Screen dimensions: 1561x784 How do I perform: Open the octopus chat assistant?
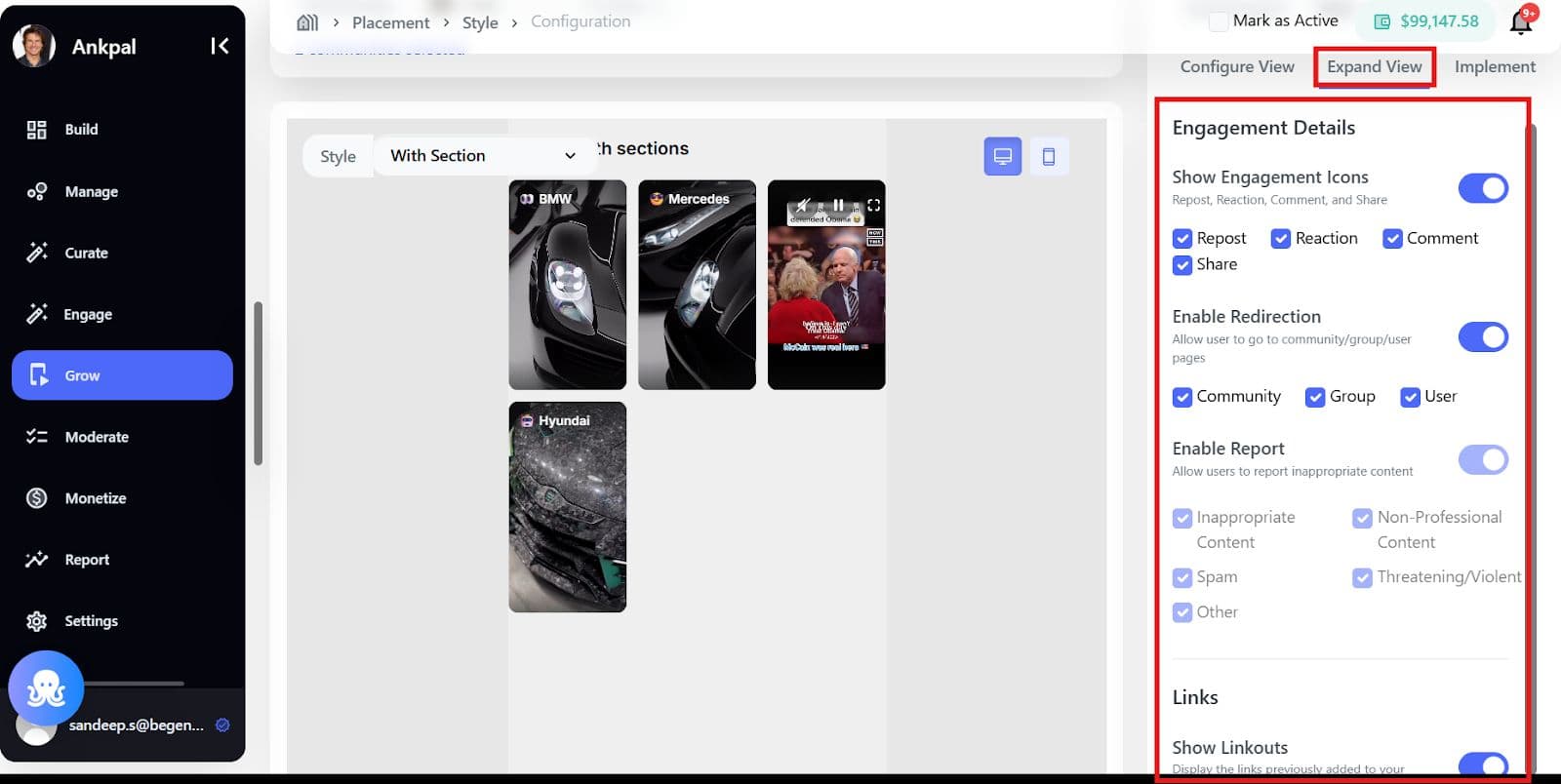[x=46, y=688]
